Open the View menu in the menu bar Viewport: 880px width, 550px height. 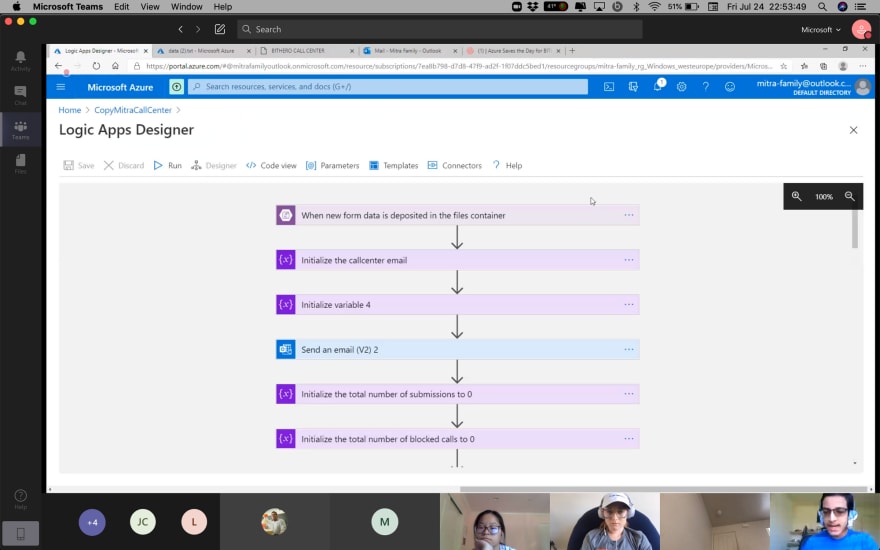pos(150,7)
